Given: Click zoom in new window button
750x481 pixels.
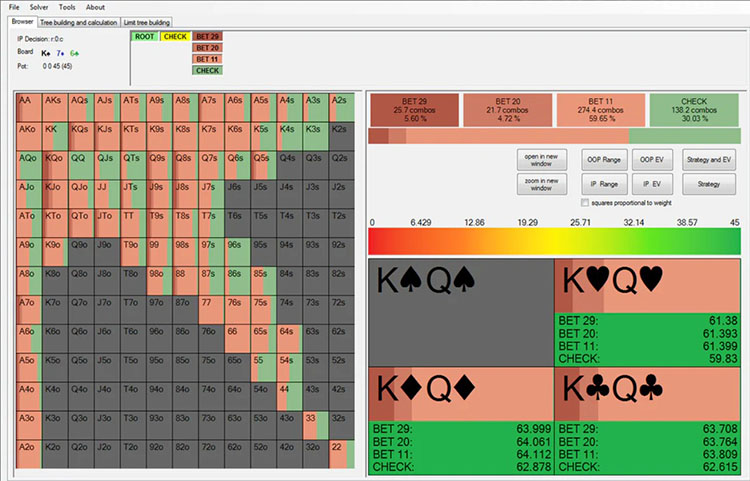Looking at the screenshot, I should pyautogui.click(x=541, y=184).
